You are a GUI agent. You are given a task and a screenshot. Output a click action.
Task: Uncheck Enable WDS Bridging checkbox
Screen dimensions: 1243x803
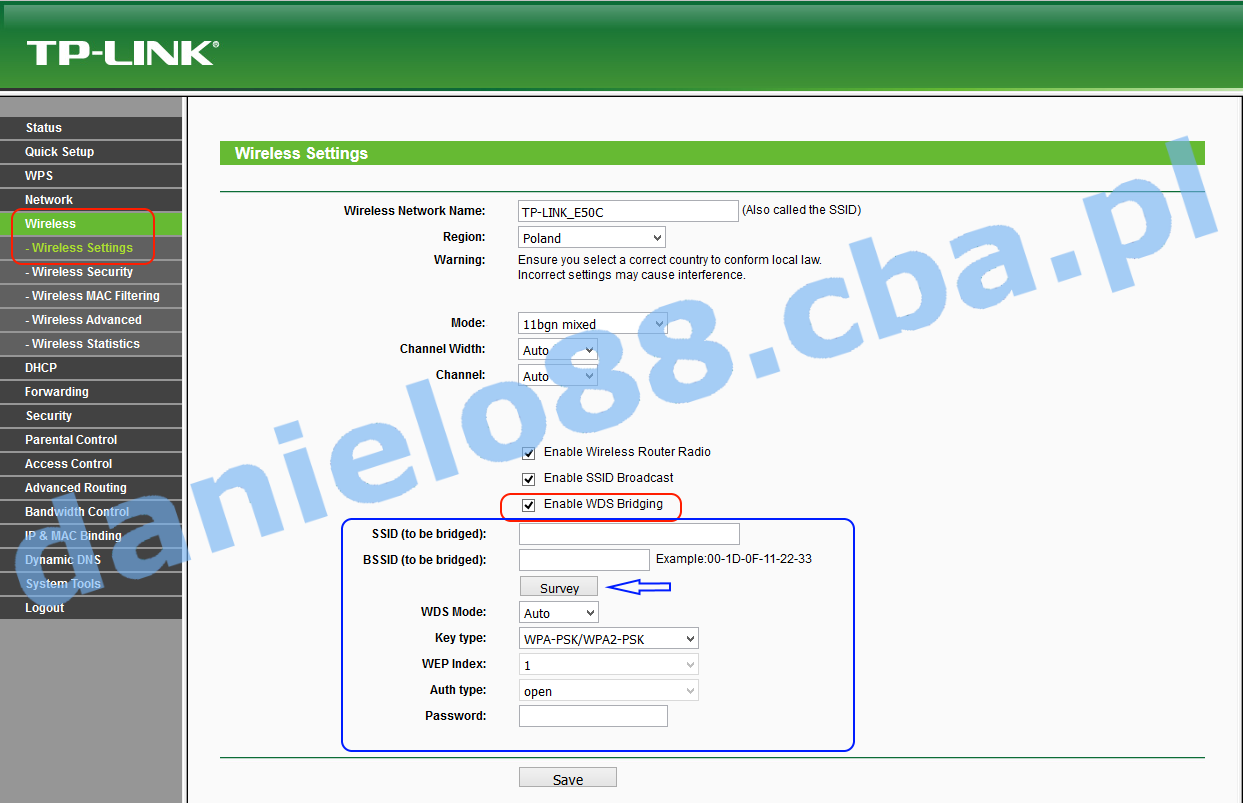[529, 505]
